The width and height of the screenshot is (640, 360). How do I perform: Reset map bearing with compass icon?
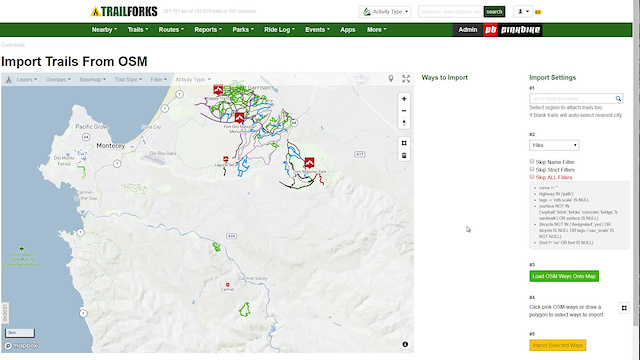pyautogui.click(x=404, y=123)
